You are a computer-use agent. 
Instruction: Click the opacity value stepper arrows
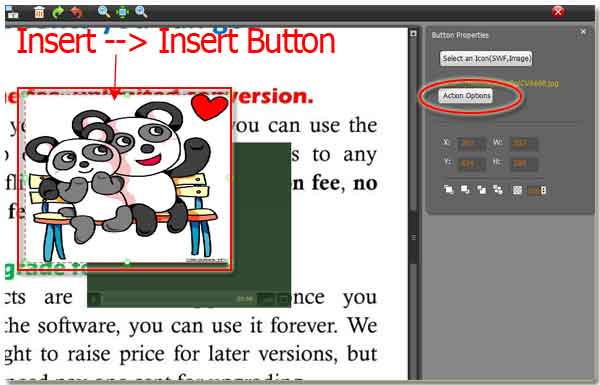(x=544, y=190)
